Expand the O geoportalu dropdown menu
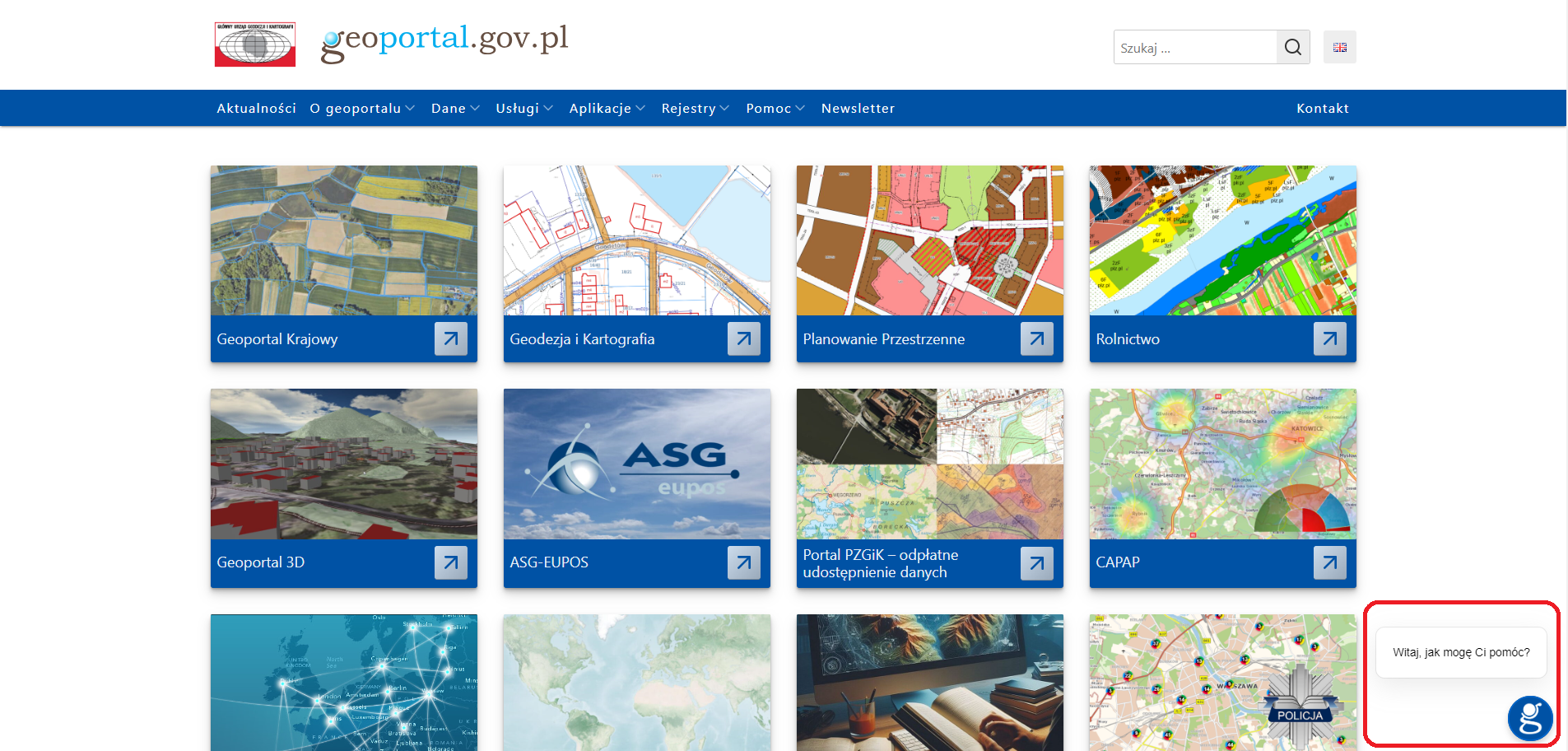This screenshot has width=1568, height=751. click(x=362, y=109)
